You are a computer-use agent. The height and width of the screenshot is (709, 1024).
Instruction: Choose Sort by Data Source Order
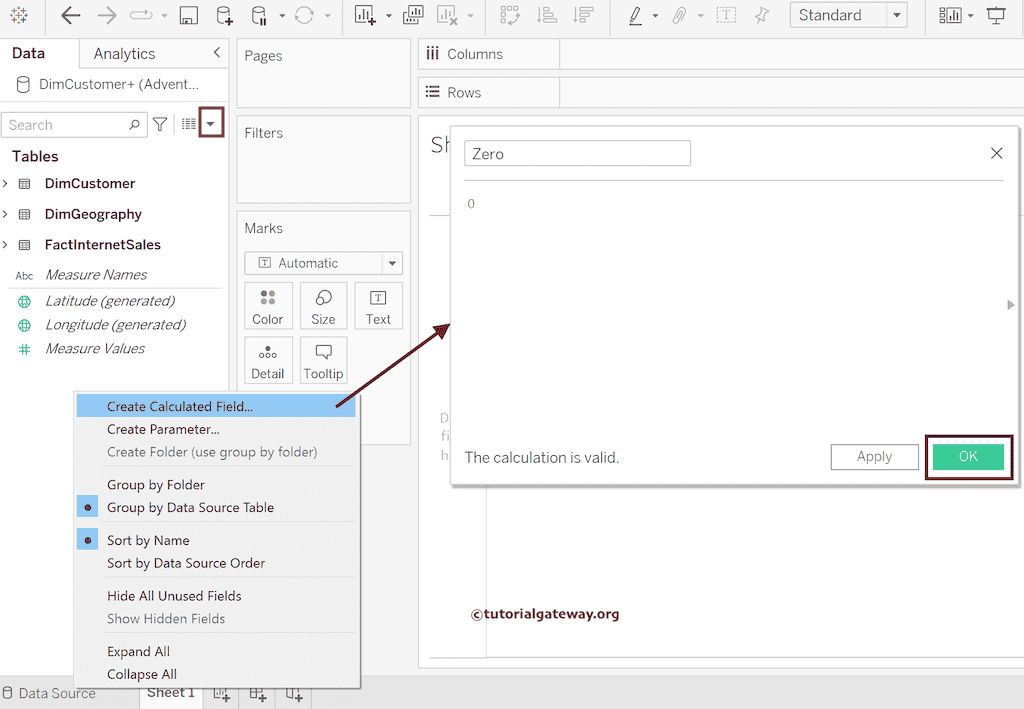point(186,563)
